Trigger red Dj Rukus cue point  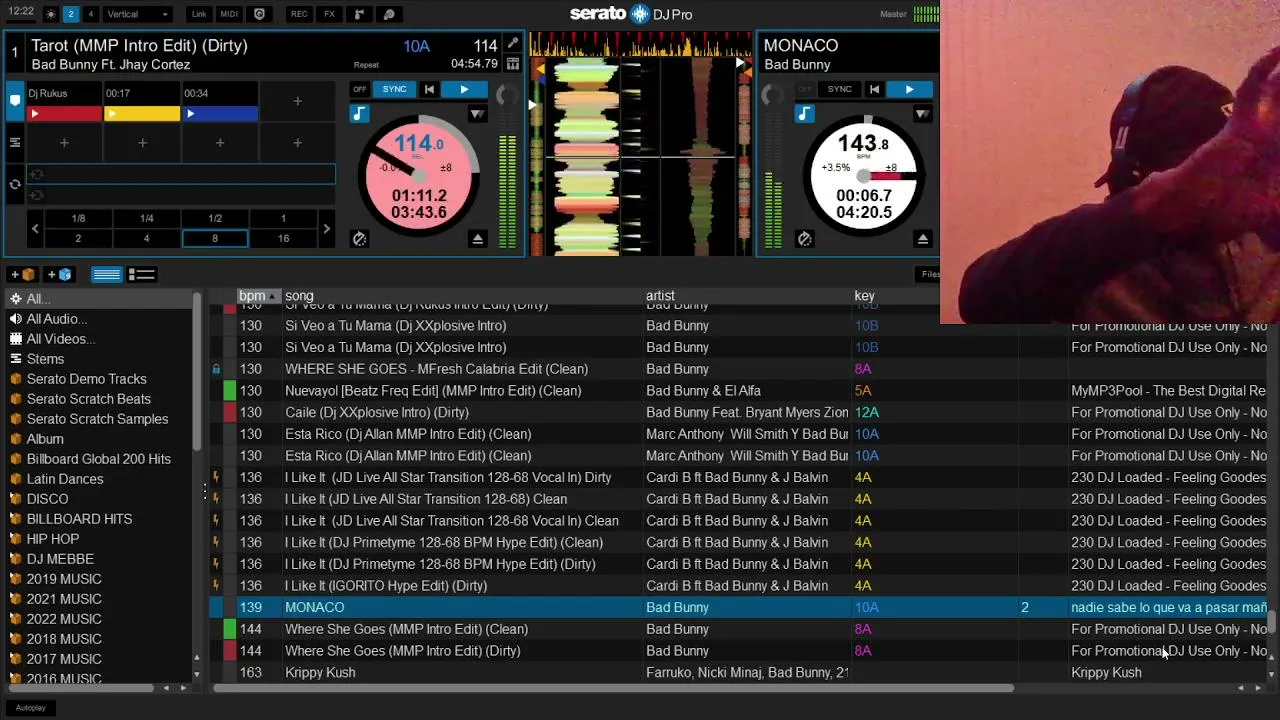64,114
